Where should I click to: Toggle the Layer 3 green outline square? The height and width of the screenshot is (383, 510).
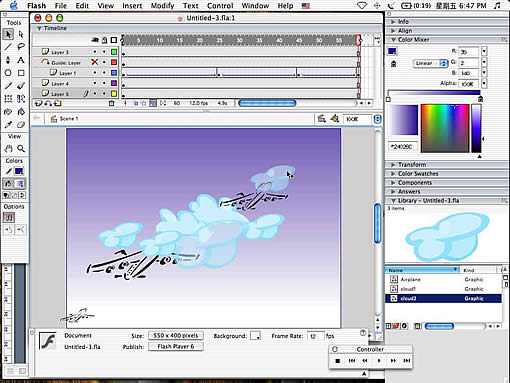pos(114,52)
